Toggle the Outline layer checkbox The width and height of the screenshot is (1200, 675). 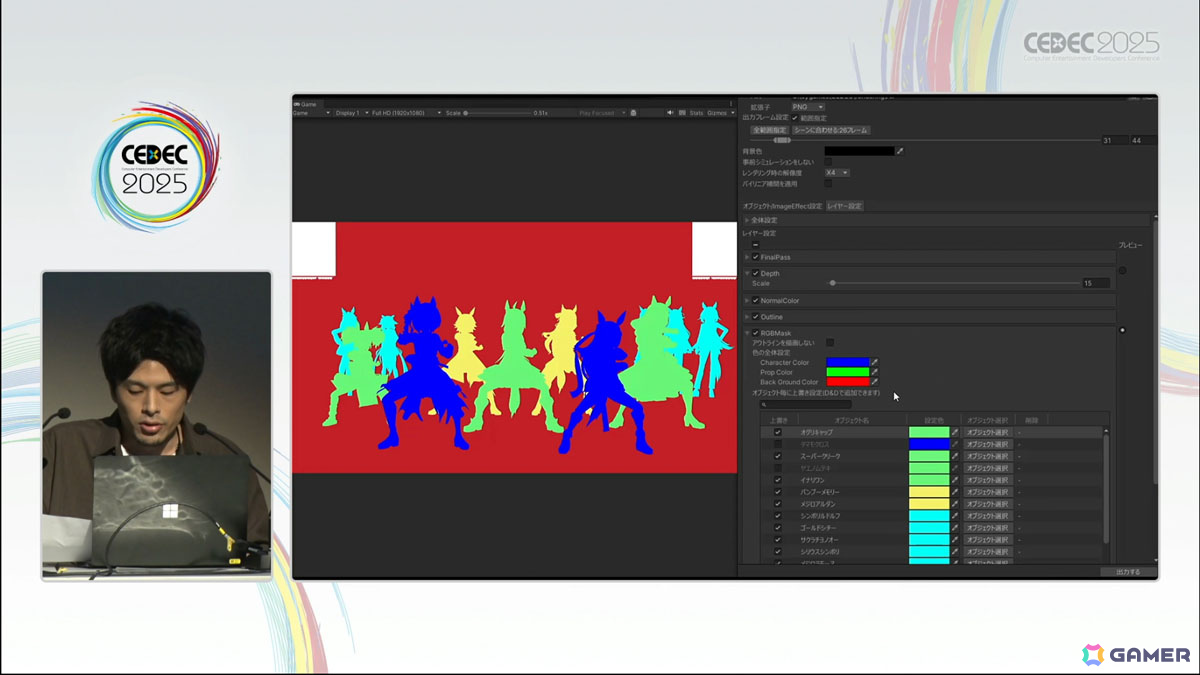(756, 317)
